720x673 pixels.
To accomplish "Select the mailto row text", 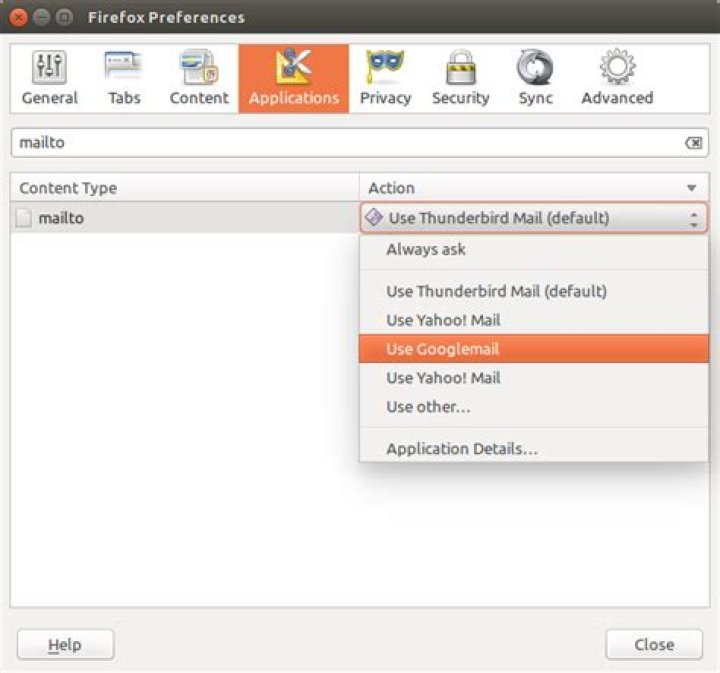I will [x=61, y=218].
